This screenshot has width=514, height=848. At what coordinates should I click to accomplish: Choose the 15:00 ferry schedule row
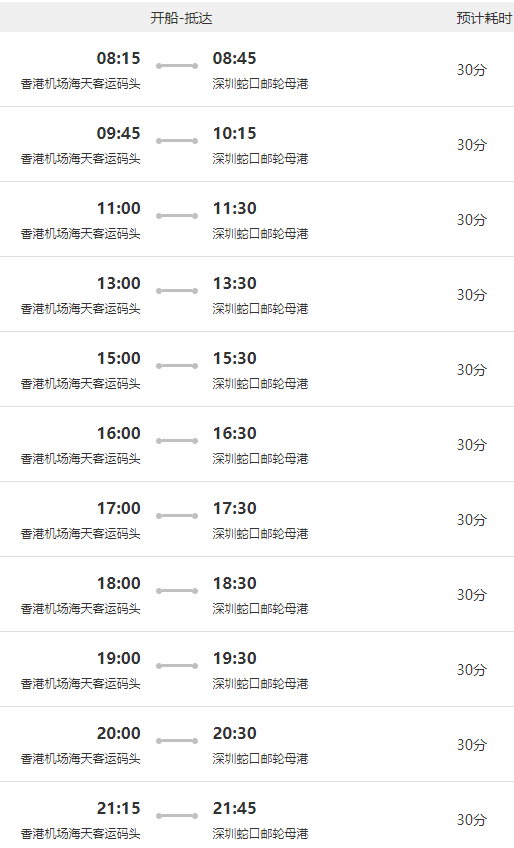[x=257, y=369]
